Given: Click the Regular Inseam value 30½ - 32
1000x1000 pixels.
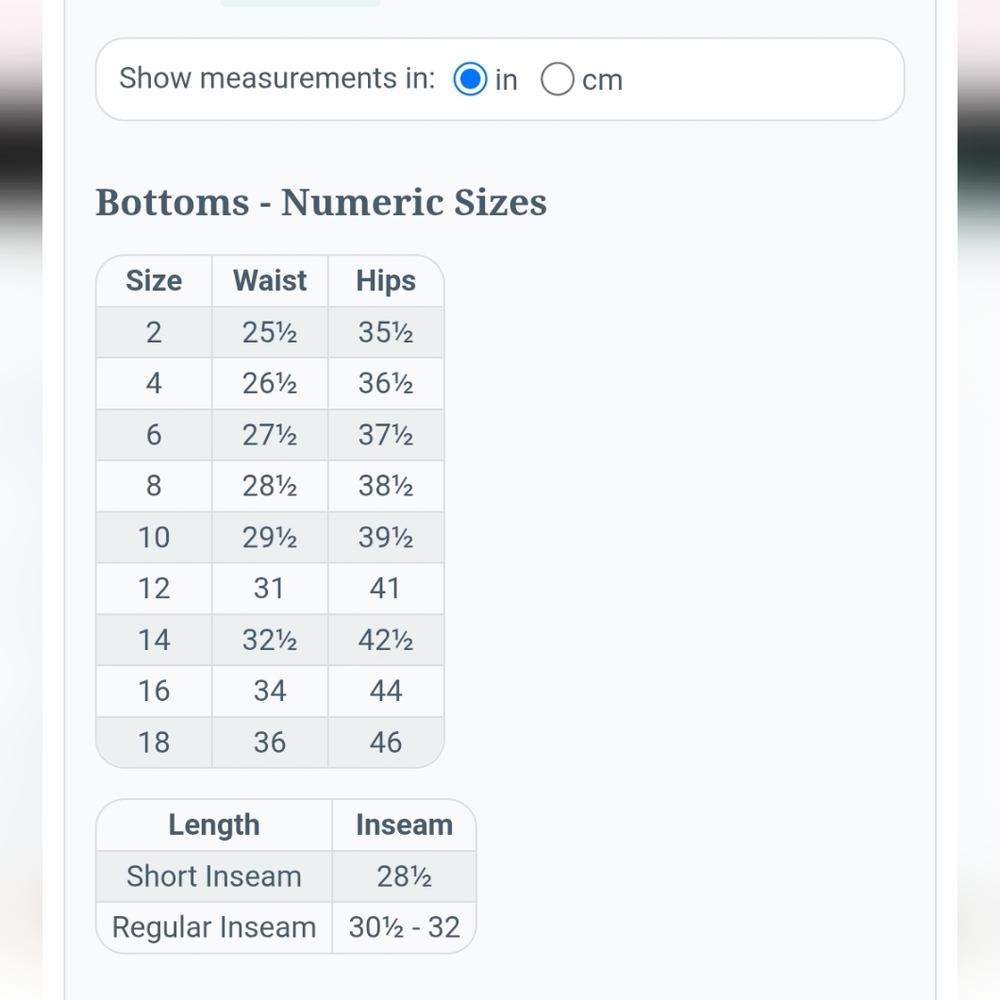Looking at the screenshot, I should coord(404,927).
